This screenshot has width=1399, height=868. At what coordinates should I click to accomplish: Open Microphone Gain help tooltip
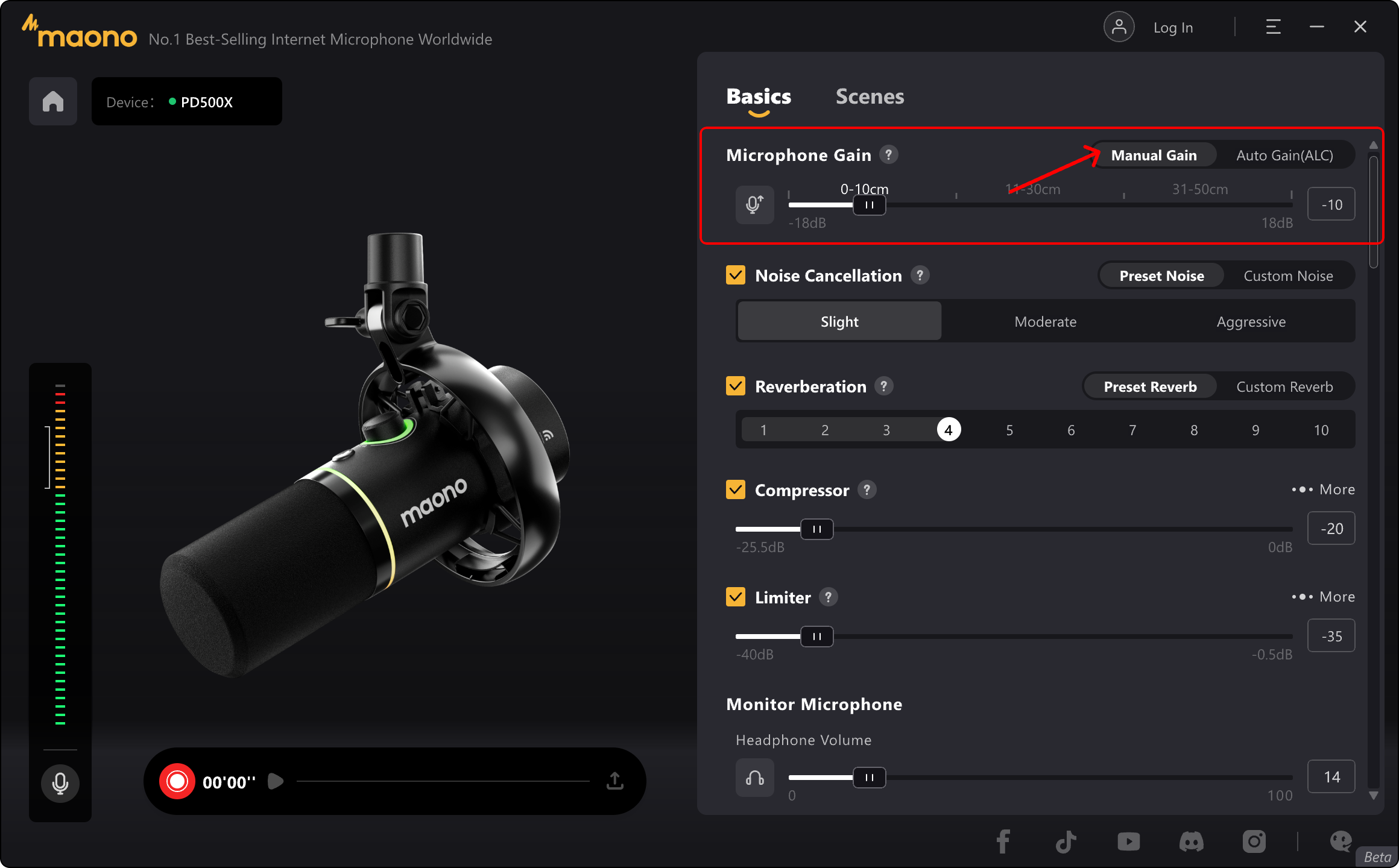(x=888, y=155)
